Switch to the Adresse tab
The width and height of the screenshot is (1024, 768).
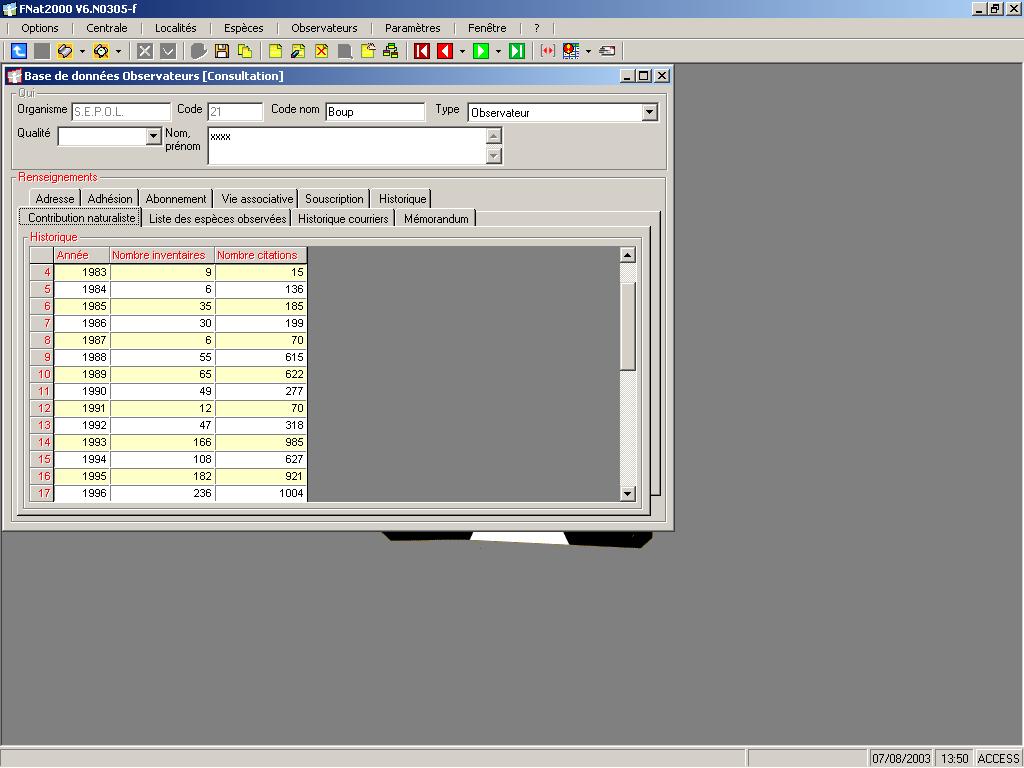[x=55, y=199]
